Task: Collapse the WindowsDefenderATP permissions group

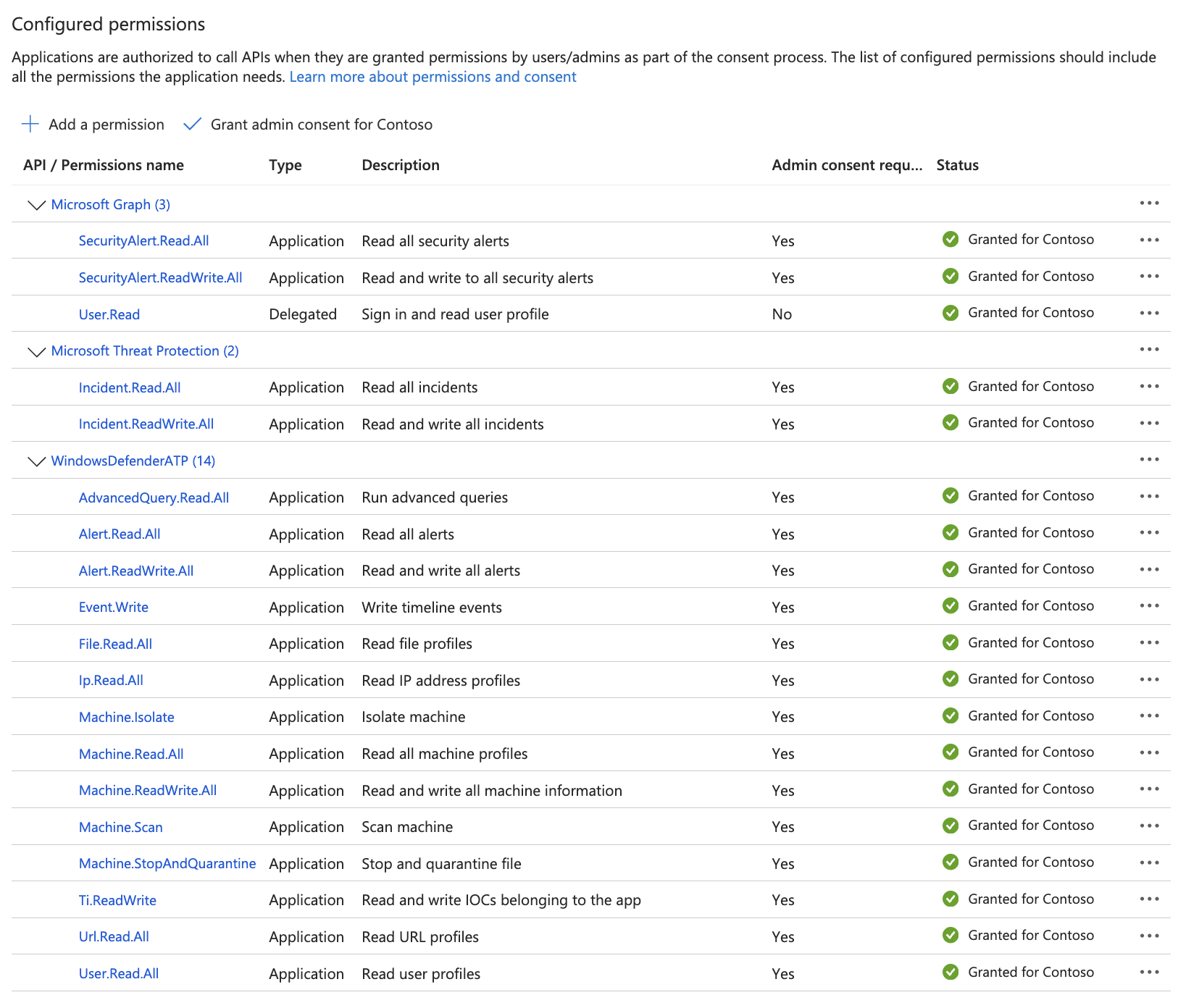Action: pyautogui.click(x=36, y=461)
